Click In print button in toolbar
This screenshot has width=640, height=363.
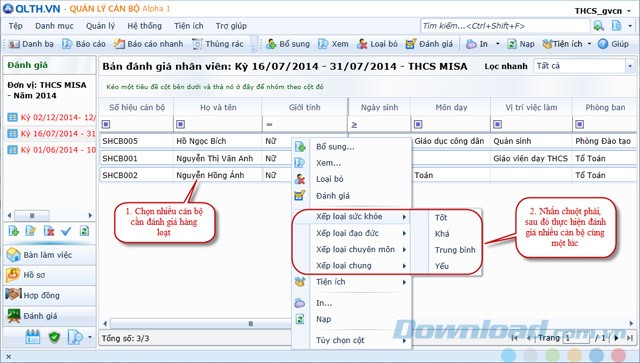coord(477,44)
